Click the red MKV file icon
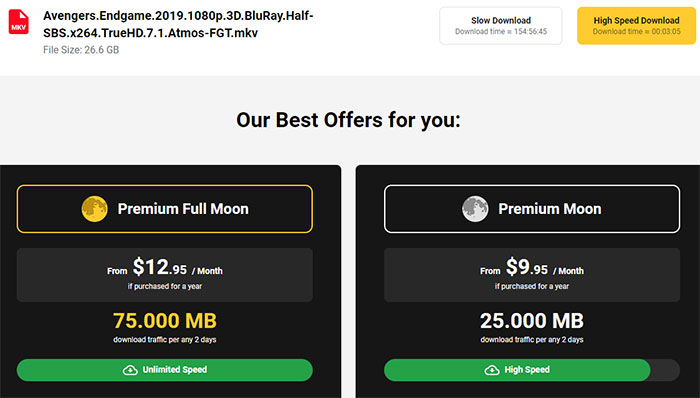 (x=19, y=21)
